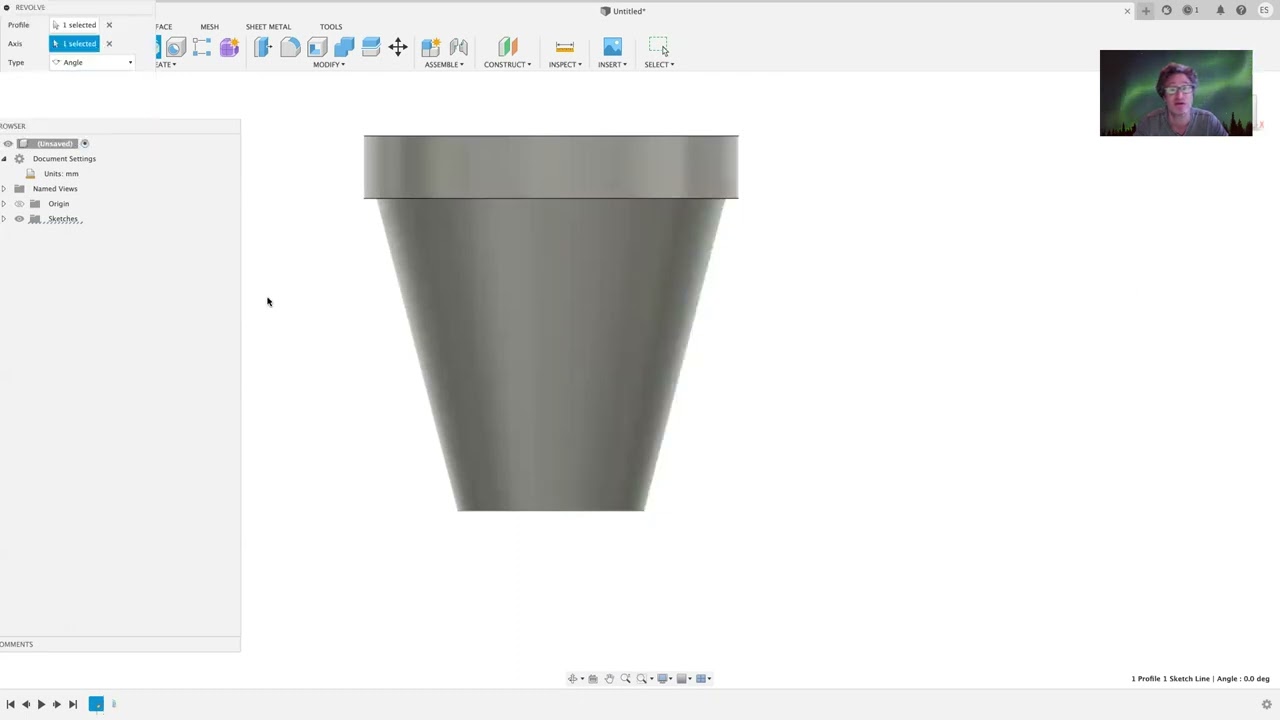Hide the Sketches folder via eye icon
The width and height of the screenshot is (1280, 720).
tap(19, 218)
